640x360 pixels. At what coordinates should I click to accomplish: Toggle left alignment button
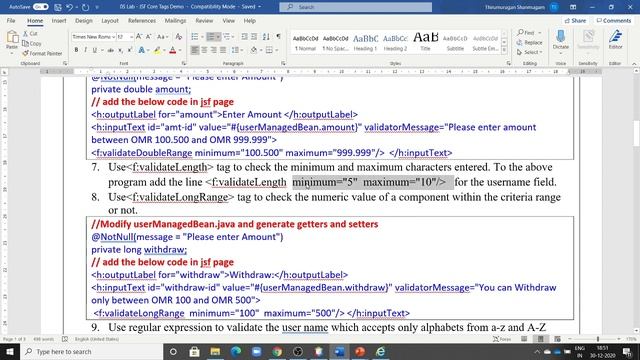tap(195, 50)
